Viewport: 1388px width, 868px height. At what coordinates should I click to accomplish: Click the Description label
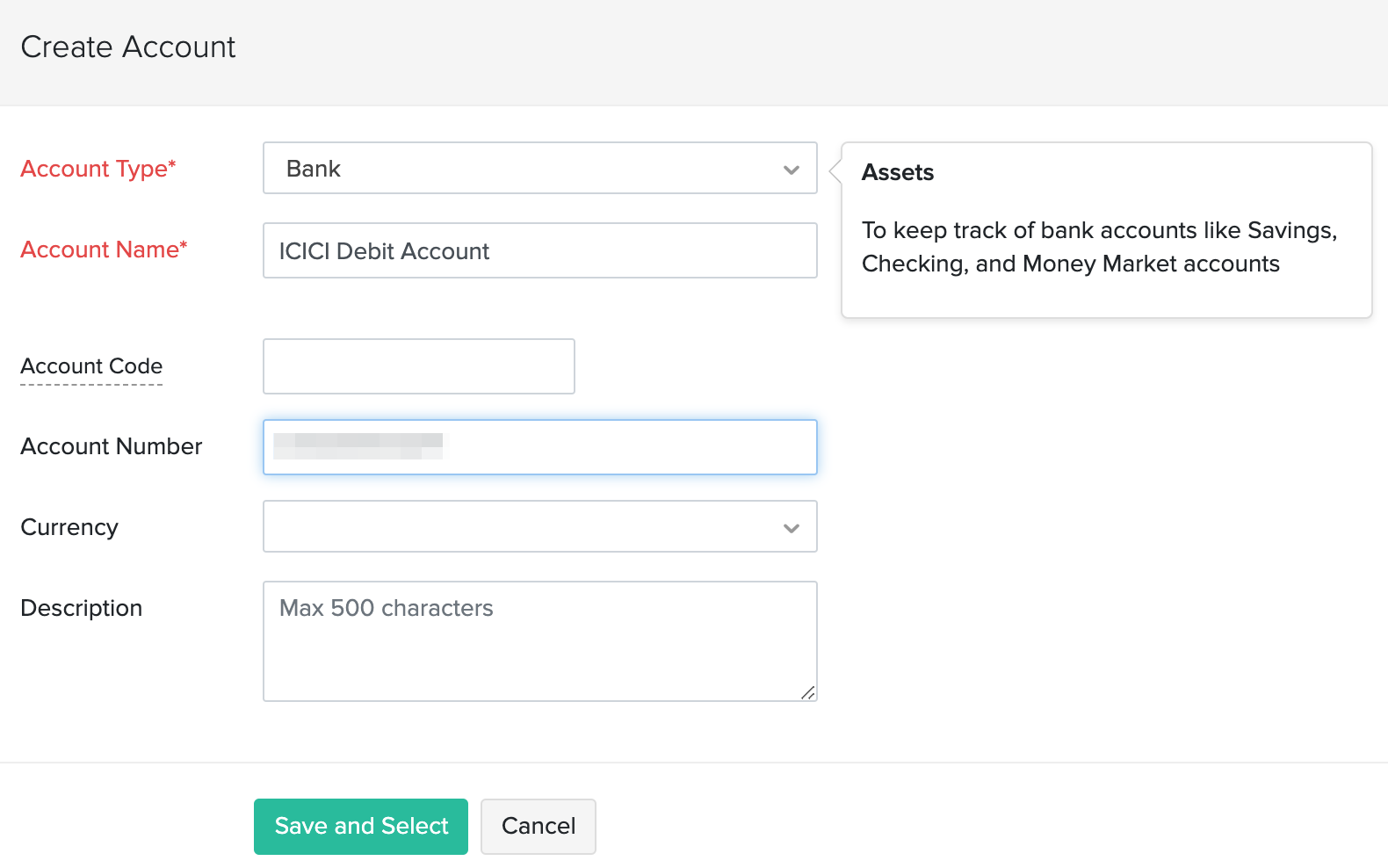82,608
